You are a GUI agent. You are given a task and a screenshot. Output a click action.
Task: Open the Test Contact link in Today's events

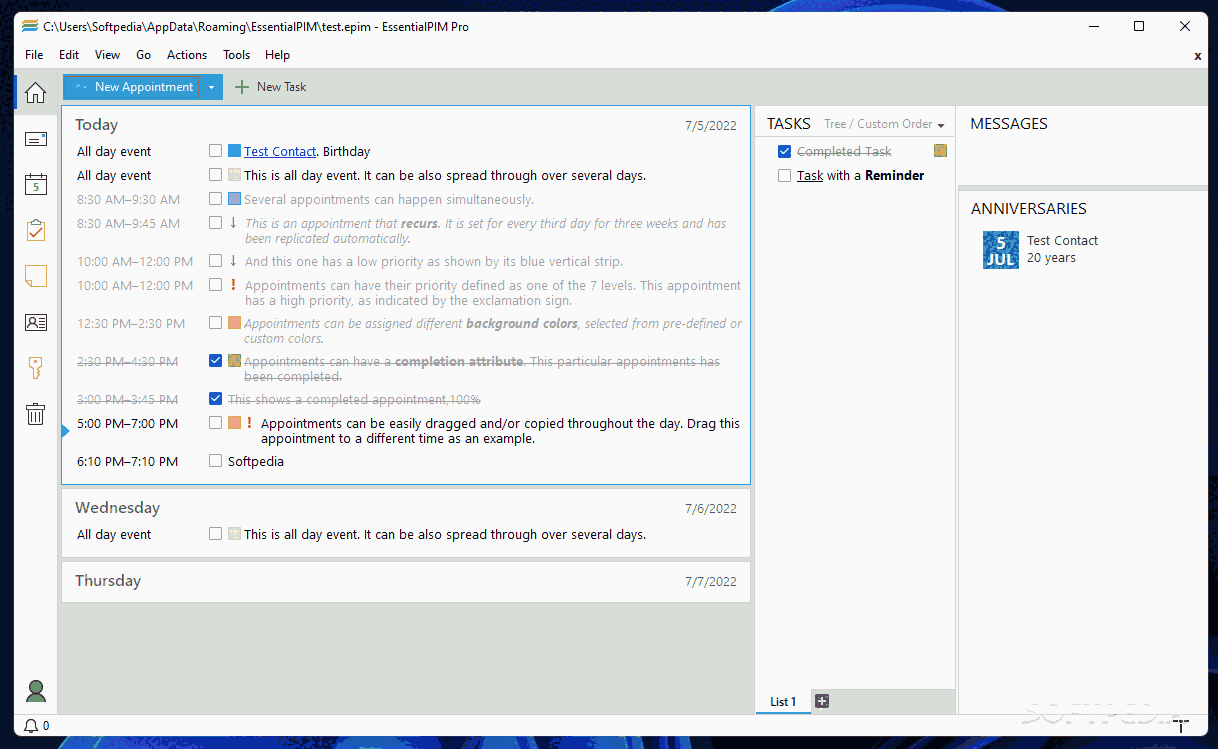(279, 151)
